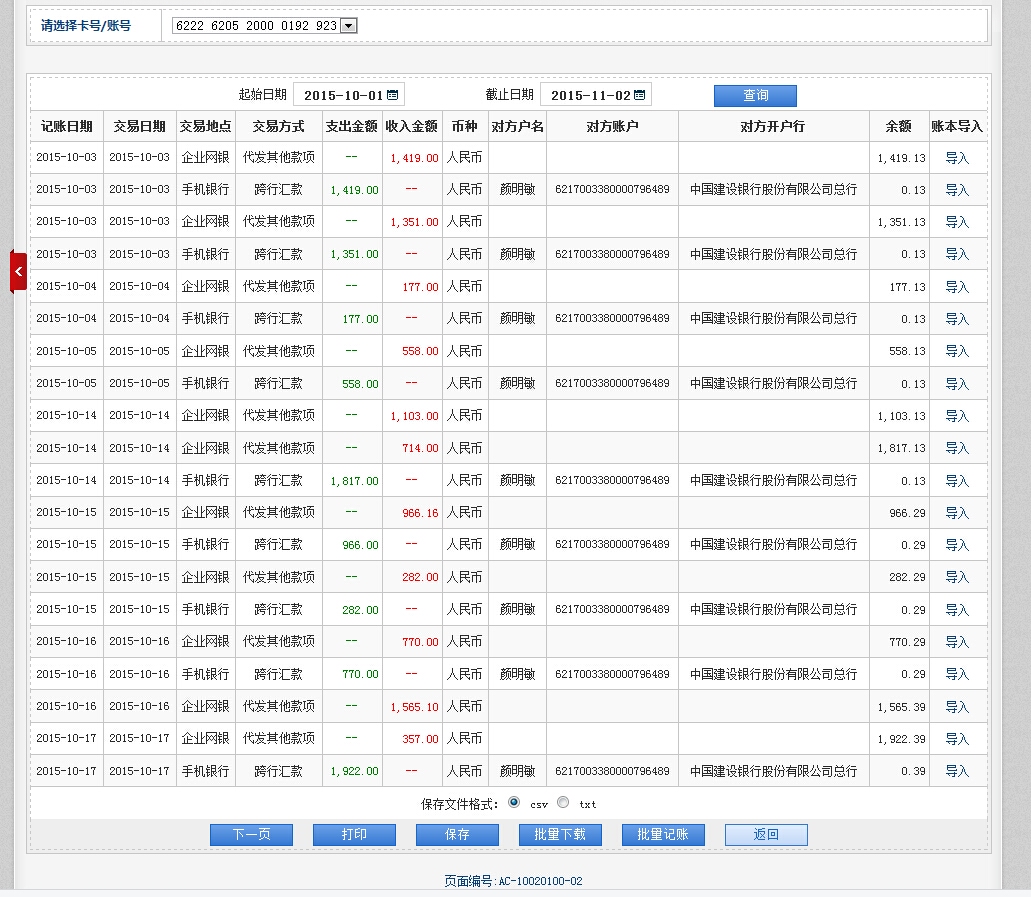
Task: Select the txt file format option
Action: pos(563,802)
